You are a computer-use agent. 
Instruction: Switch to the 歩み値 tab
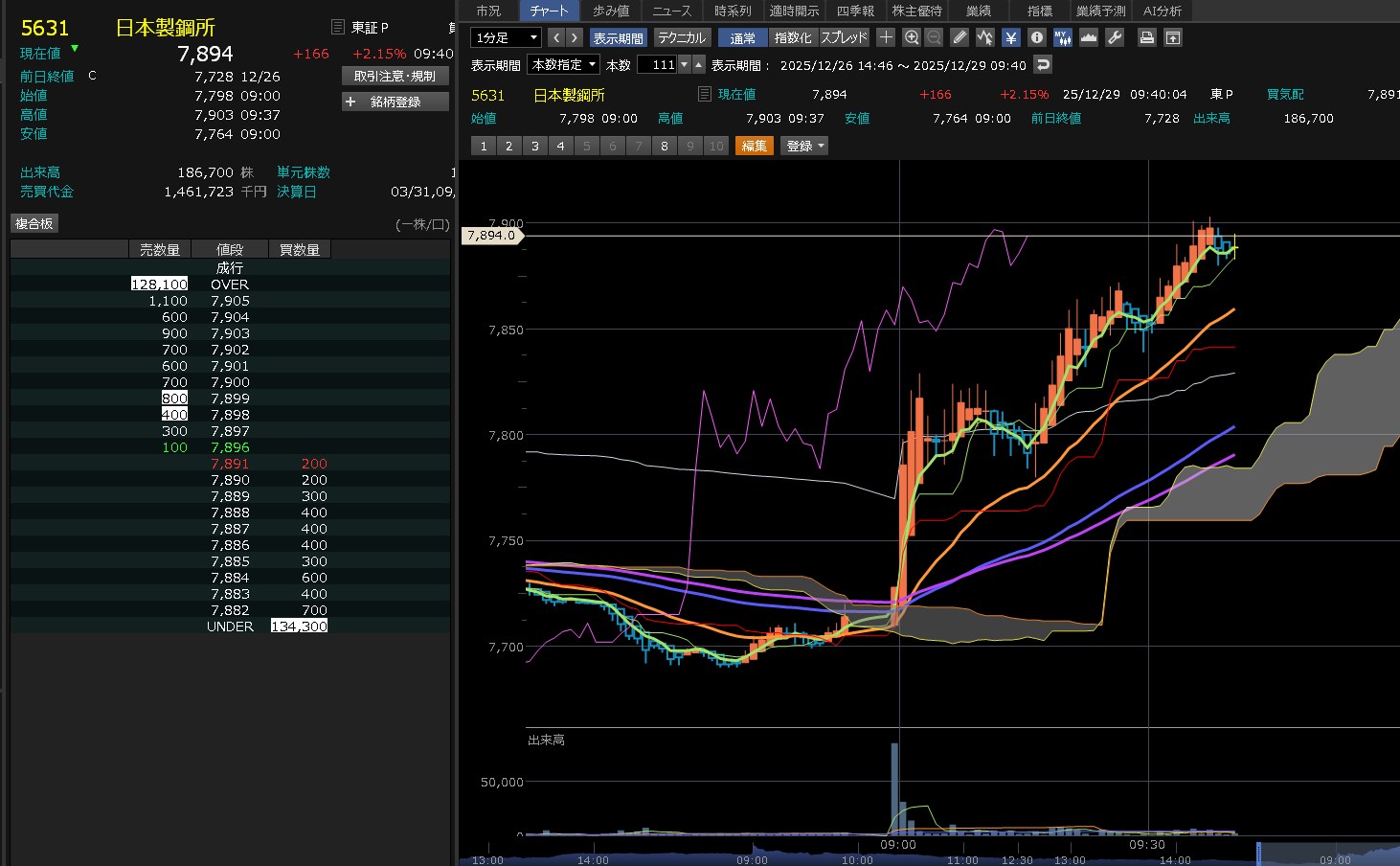point(610,11)
